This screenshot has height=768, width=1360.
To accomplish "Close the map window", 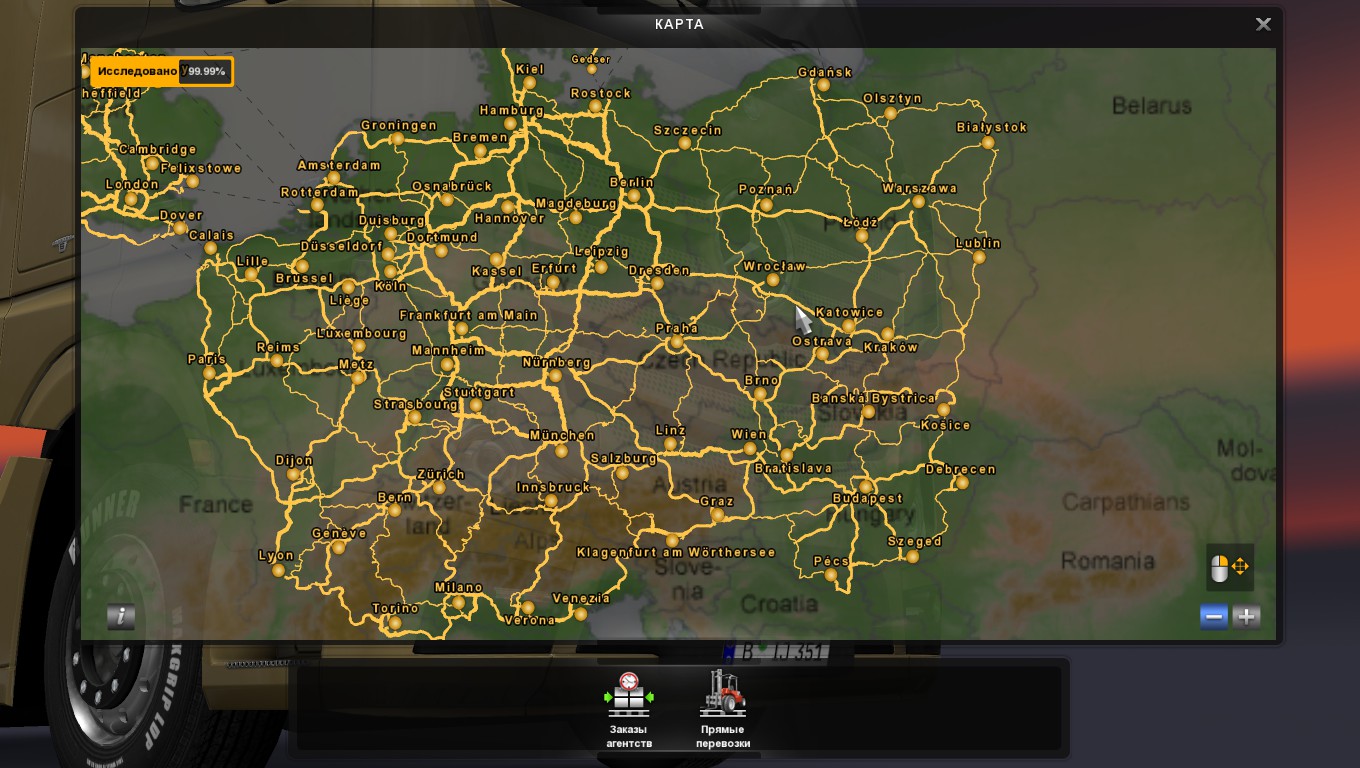I will point(1263,25).
